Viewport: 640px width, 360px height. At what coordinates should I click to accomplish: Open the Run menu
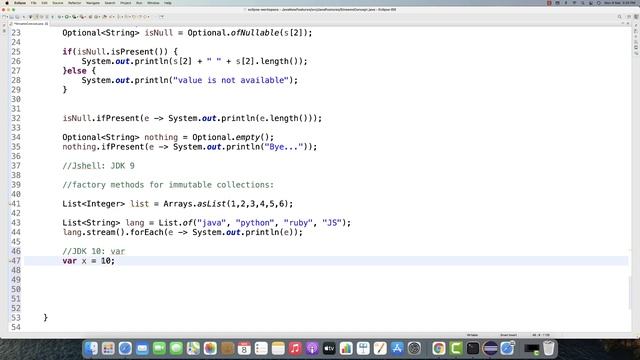(x=139, y=3)
